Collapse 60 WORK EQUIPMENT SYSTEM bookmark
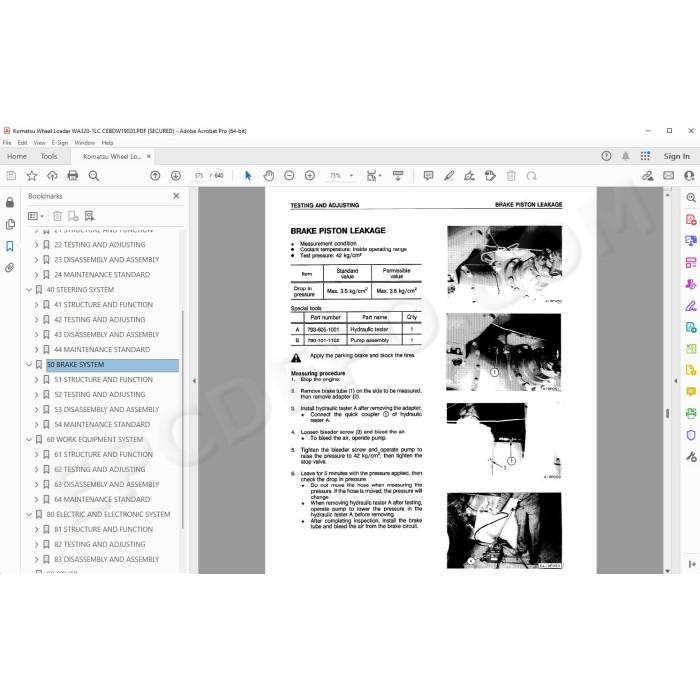 click(29, 440)
